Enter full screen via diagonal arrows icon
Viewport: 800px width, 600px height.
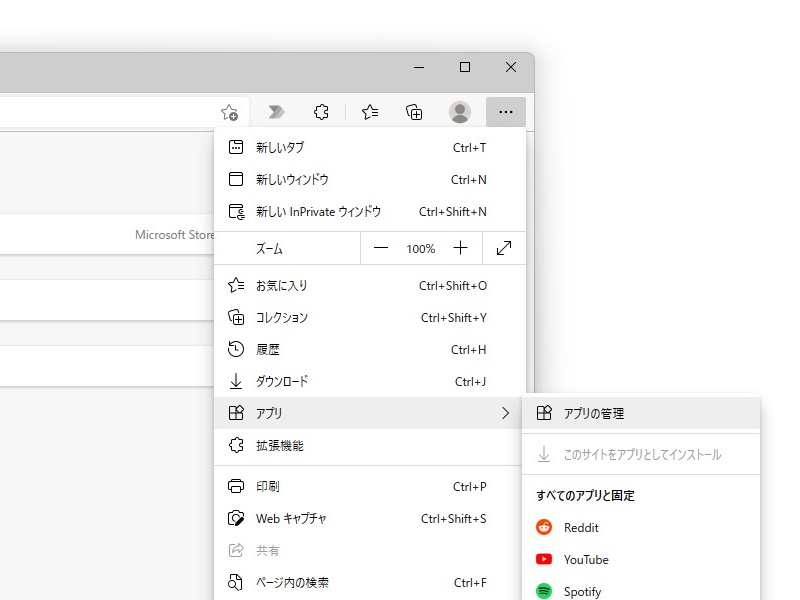[503, 247]
